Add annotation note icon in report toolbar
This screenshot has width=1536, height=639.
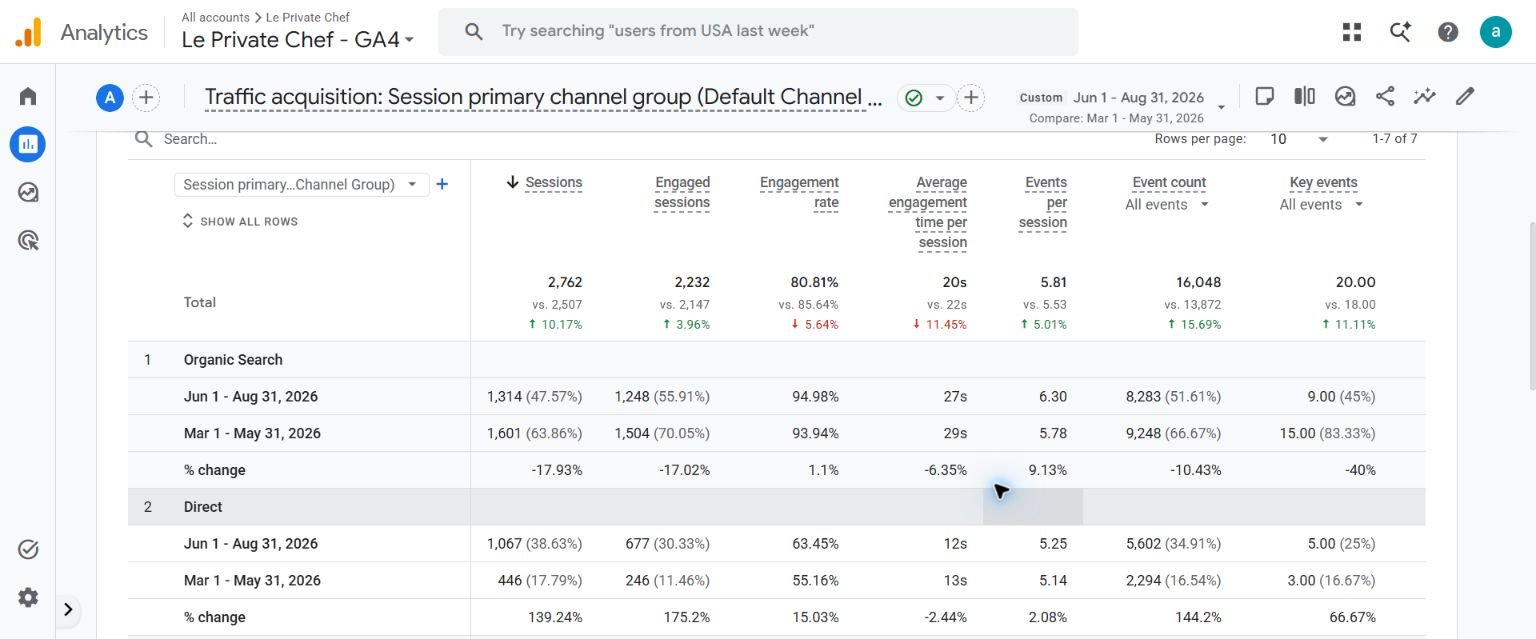[1264, 96]
